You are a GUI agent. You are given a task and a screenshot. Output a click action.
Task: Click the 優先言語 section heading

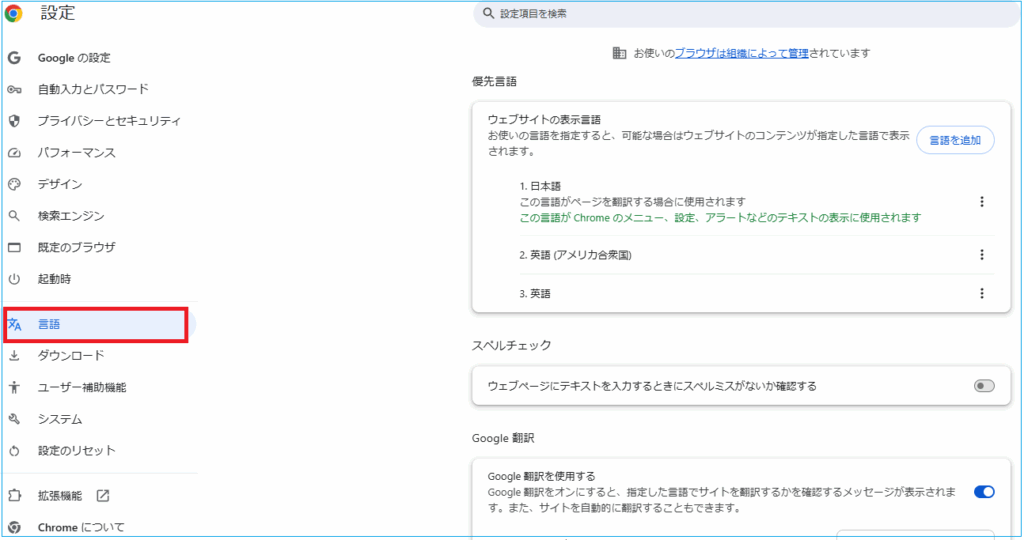(x=494, y=82)
